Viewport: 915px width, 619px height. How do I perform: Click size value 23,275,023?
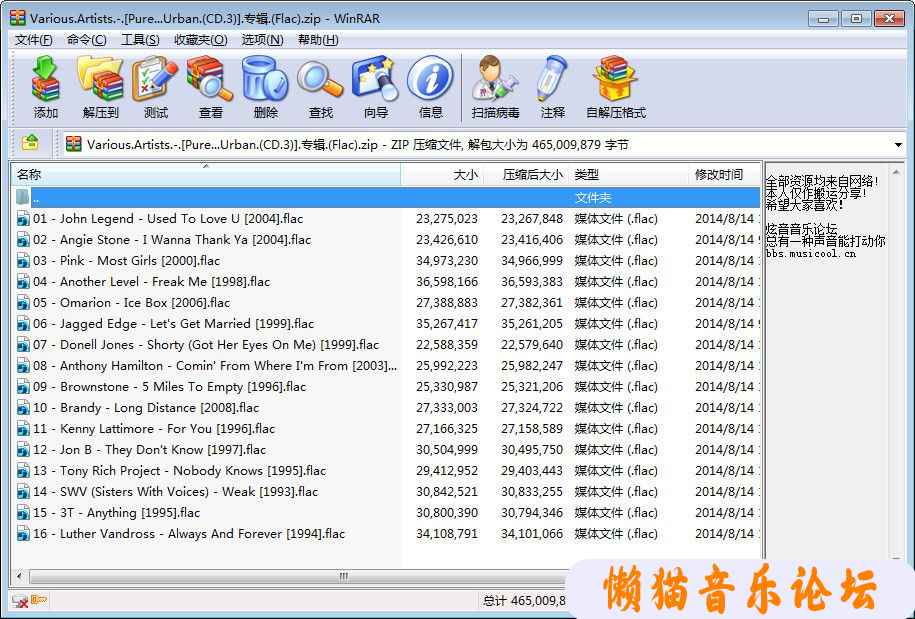(446, 219)
